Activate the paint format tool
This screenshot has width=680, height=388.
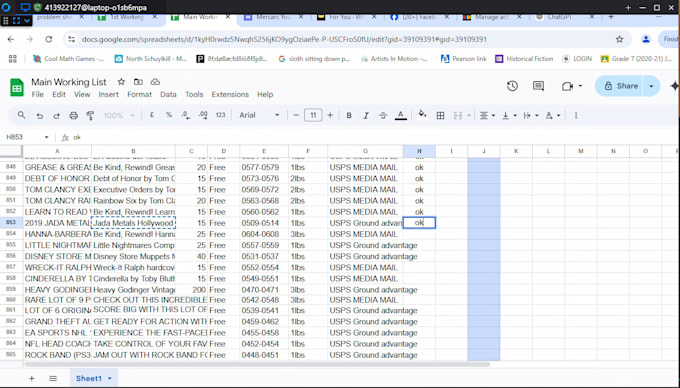[90, 115]
